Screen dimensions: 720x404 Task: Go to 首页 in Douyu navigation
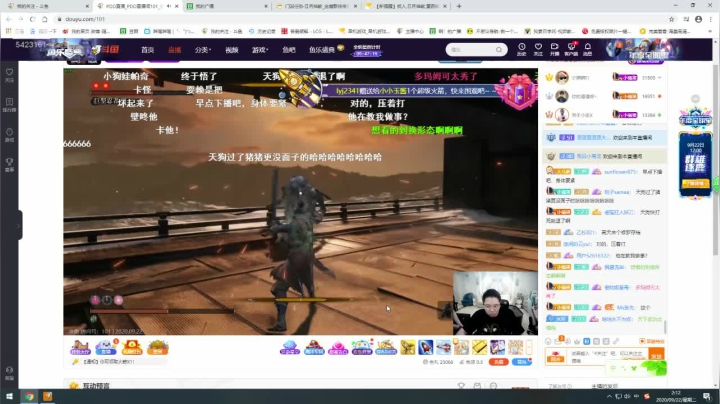click(x=147, y=50)
